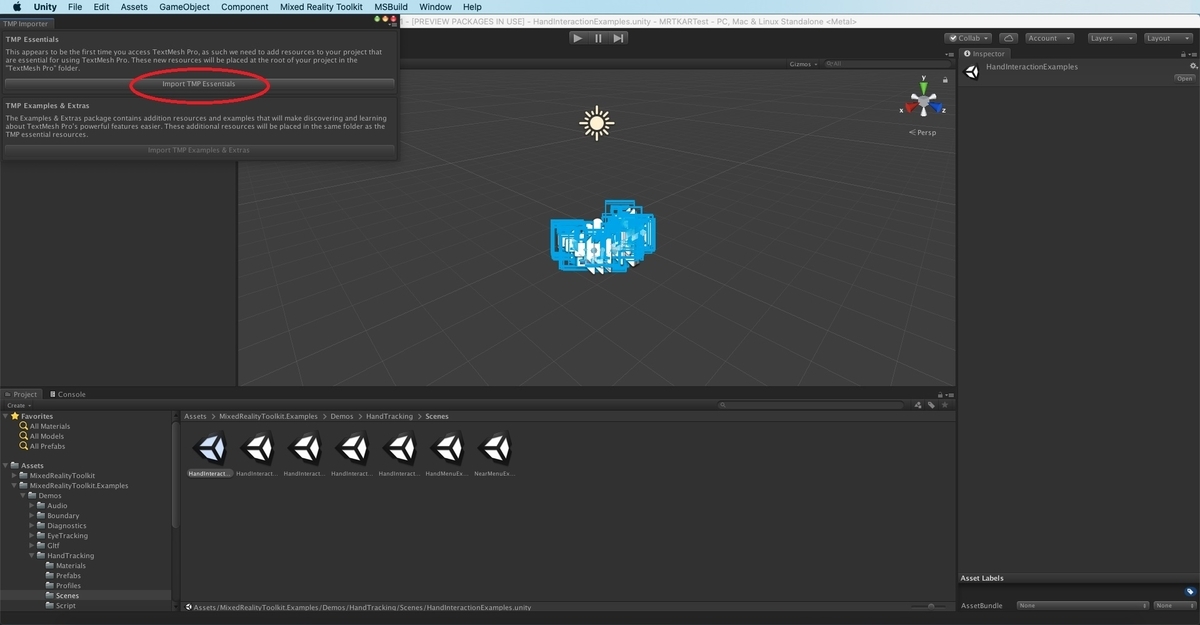The image size is (1200, 625).
Task: Open the Apple menu
Action: point(17,7)
